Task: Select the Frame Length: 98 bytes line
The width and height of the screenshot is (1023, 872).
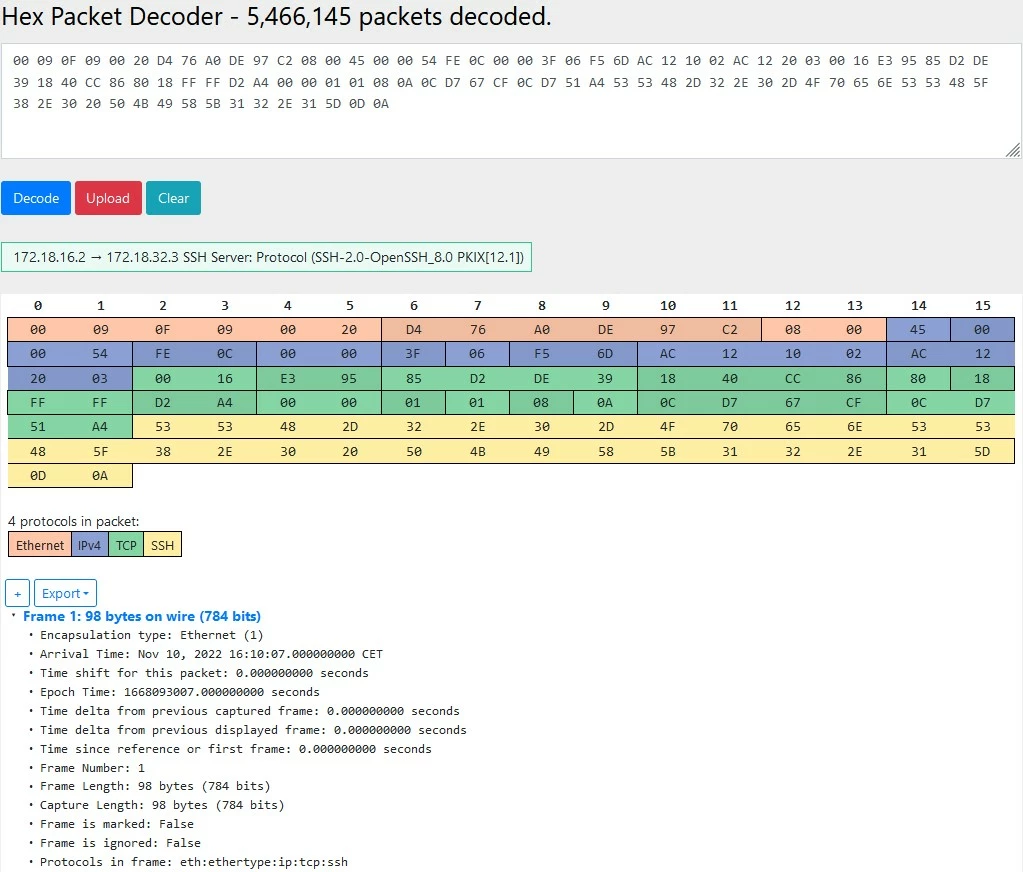Action: (x=155, y=786)
